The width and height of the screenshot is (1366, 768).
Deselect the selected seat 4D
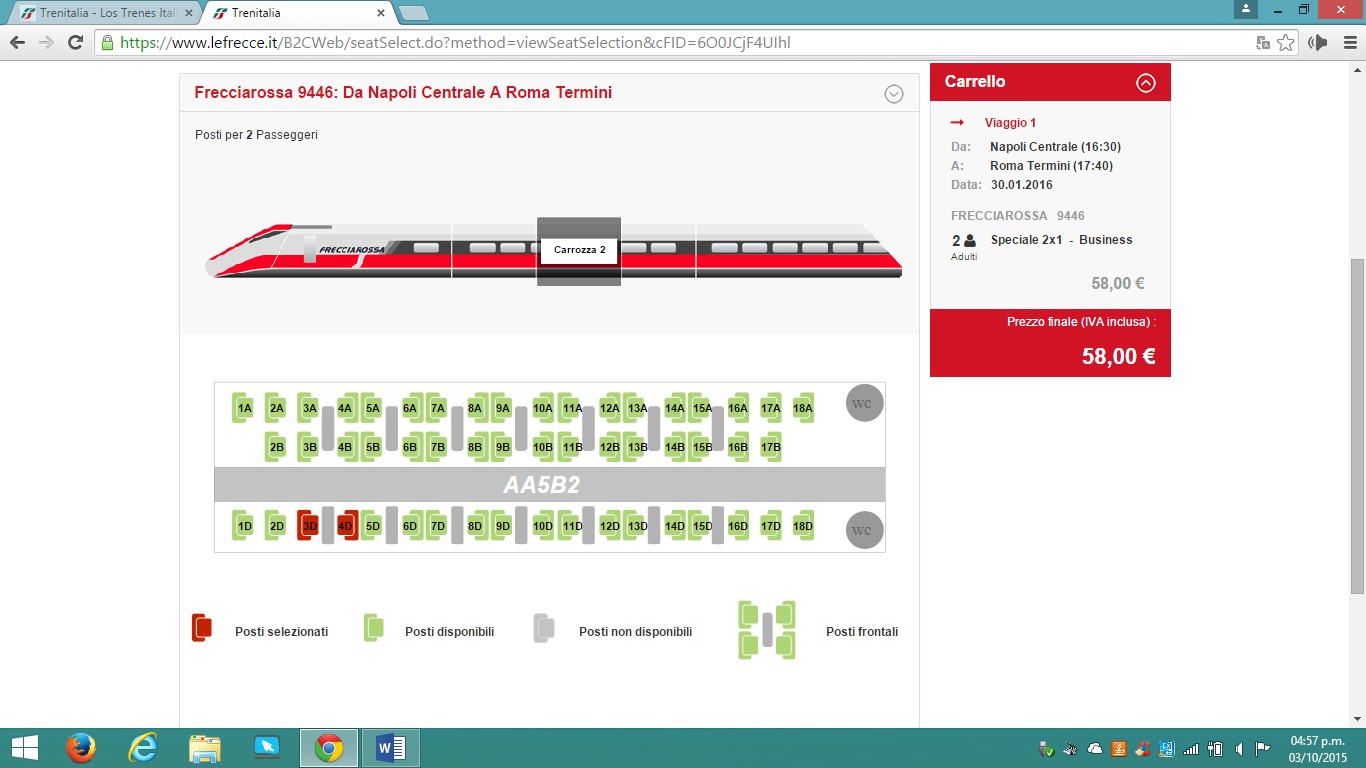pyautogui.click(x=346, y=526)
